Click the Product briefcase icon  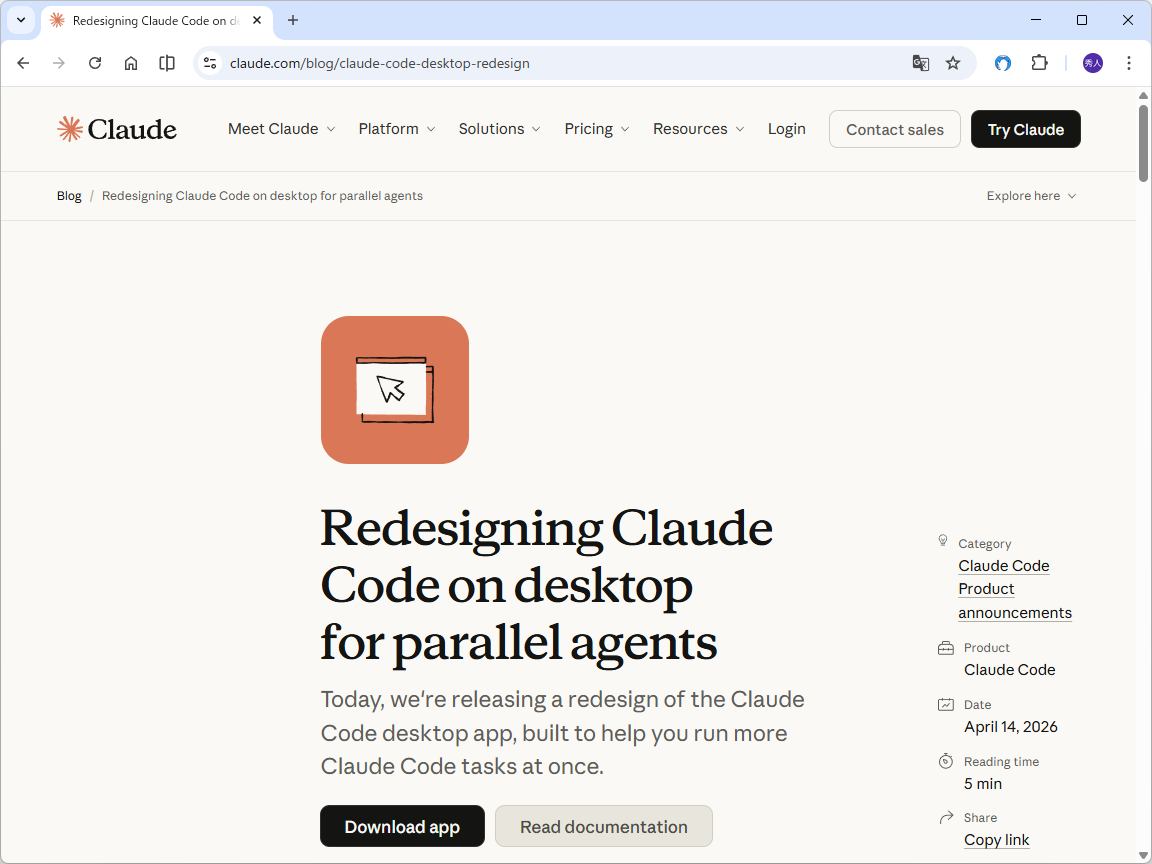[946, 648]
